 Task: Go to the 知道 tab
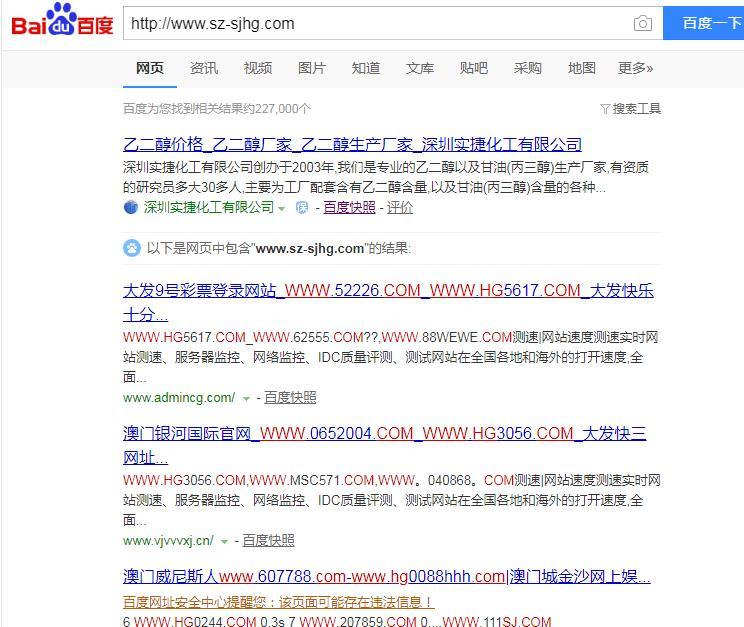[366, 68]
